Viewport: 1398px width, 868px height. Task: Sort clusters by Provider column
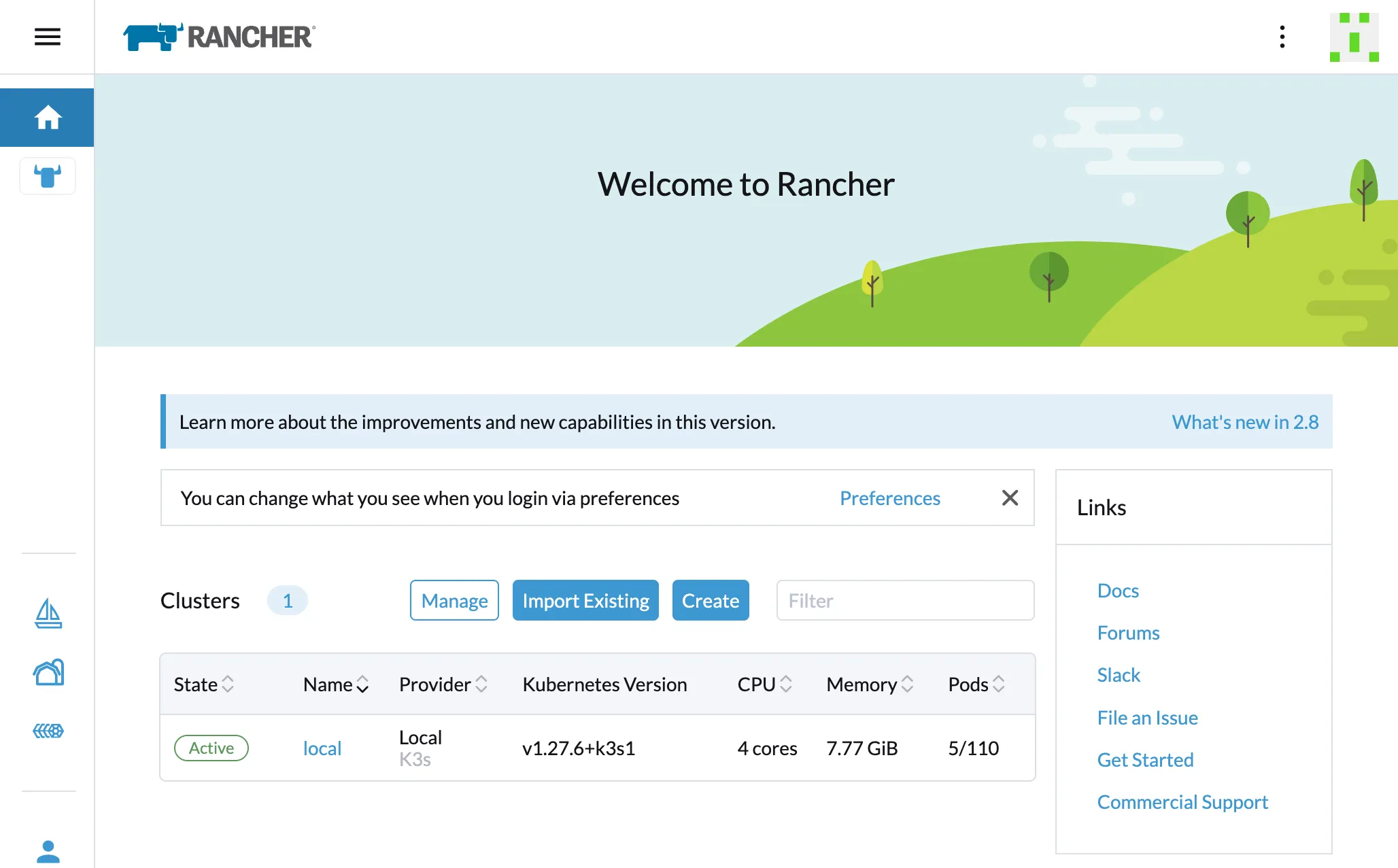point(443,684)
